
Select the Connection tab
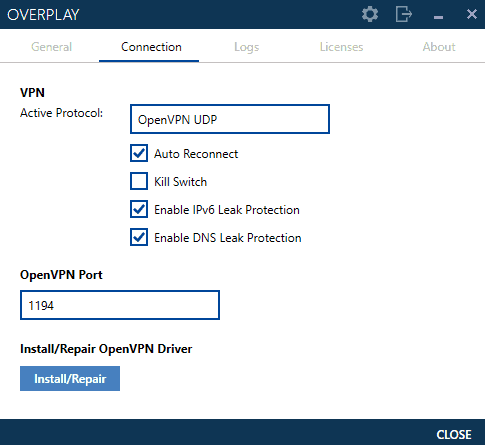pos(151,47)
